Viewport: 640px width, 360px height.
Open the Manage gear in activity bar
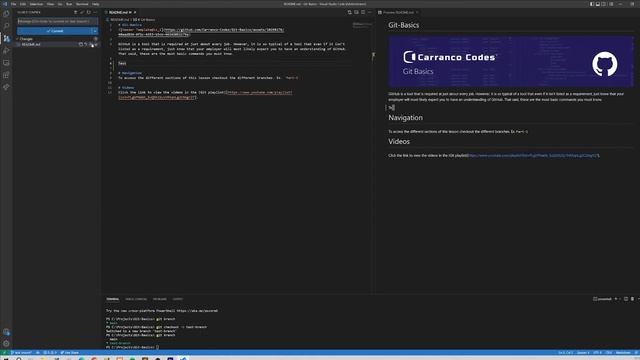click(6, 344)
